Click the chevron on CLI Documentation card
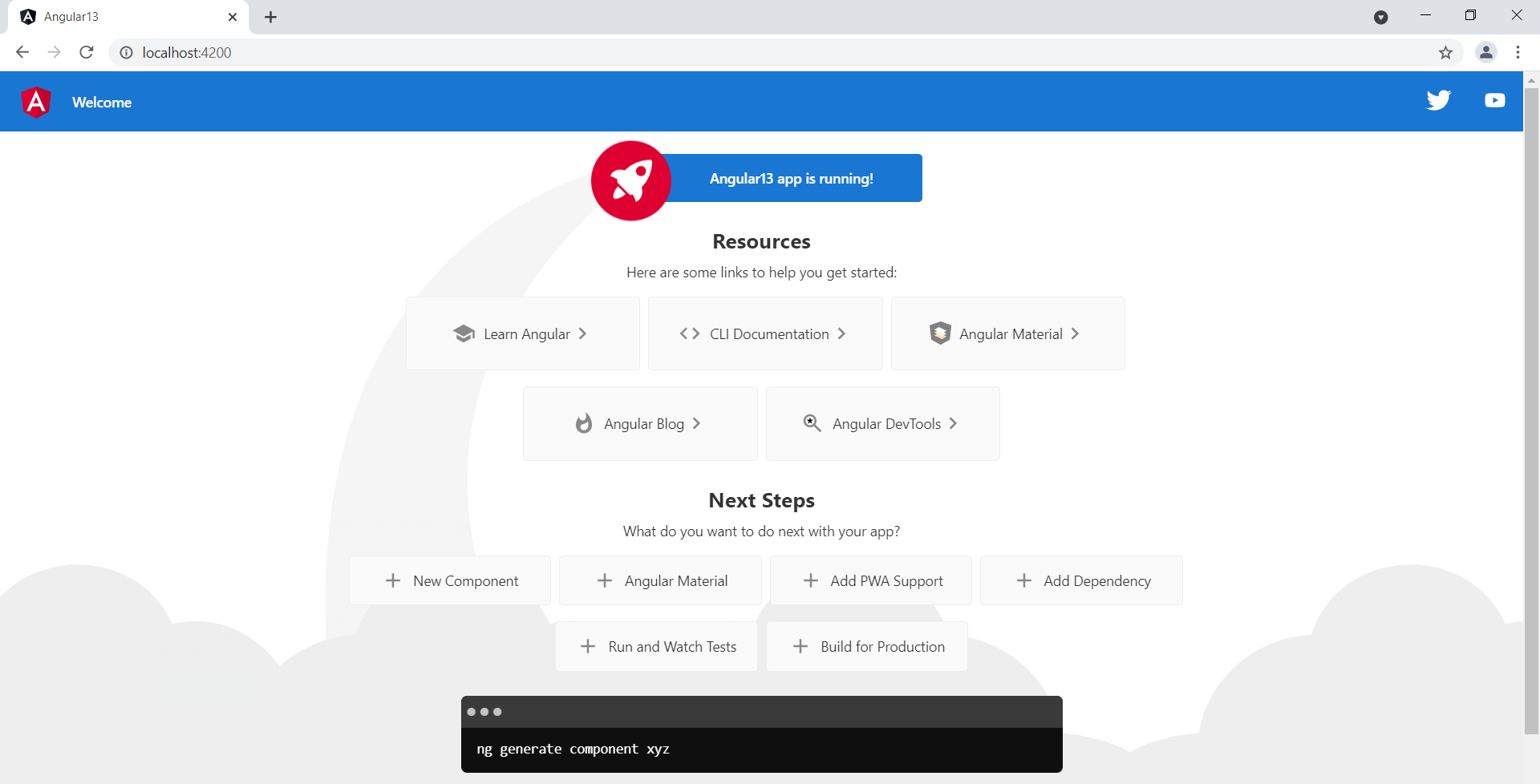Screen dimensions: 1540x784 [841, 333]
